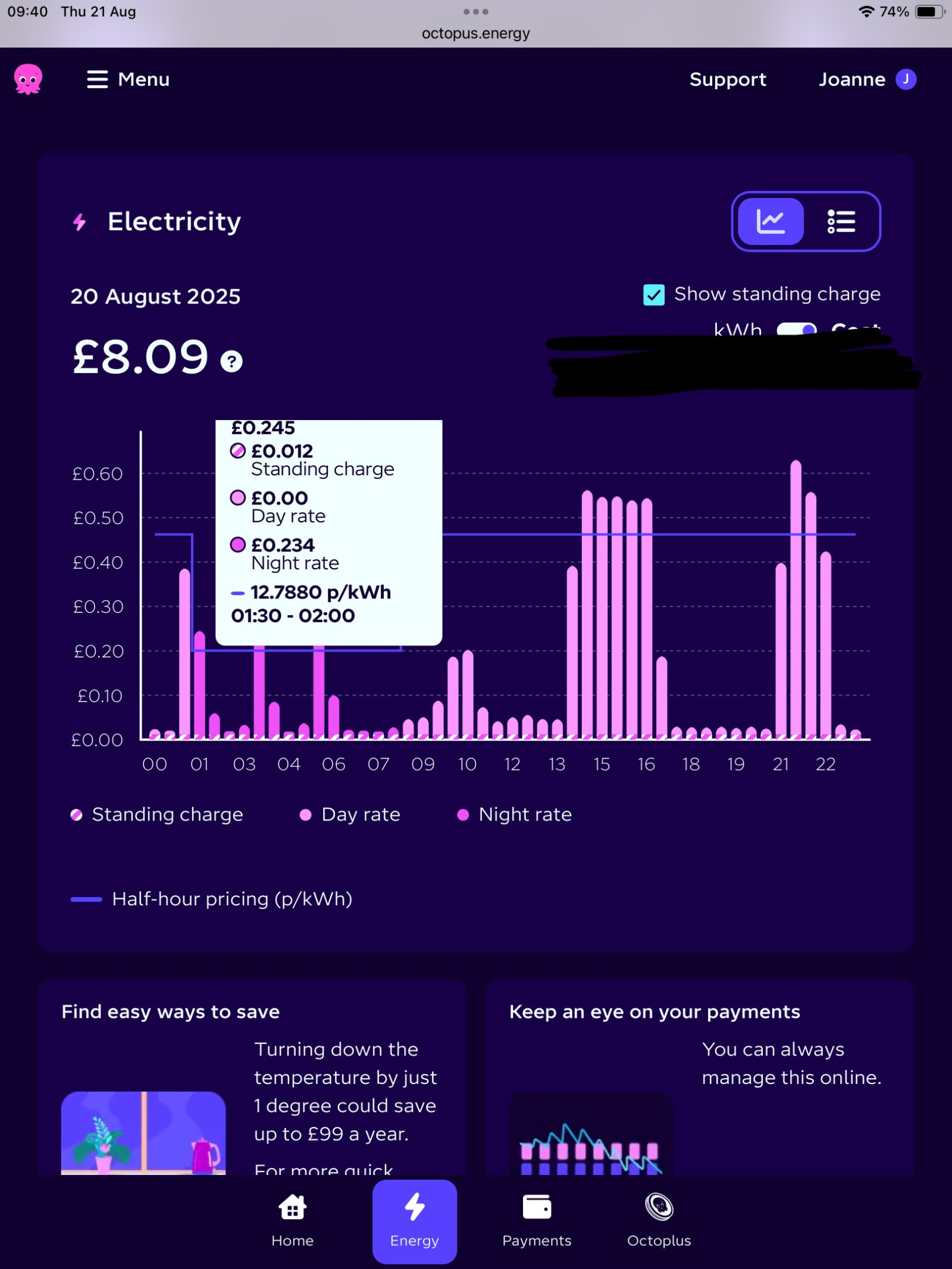Viewport: 952px width, 1269px height.
Task: Switch to list view icon
Action: point(841,221)
